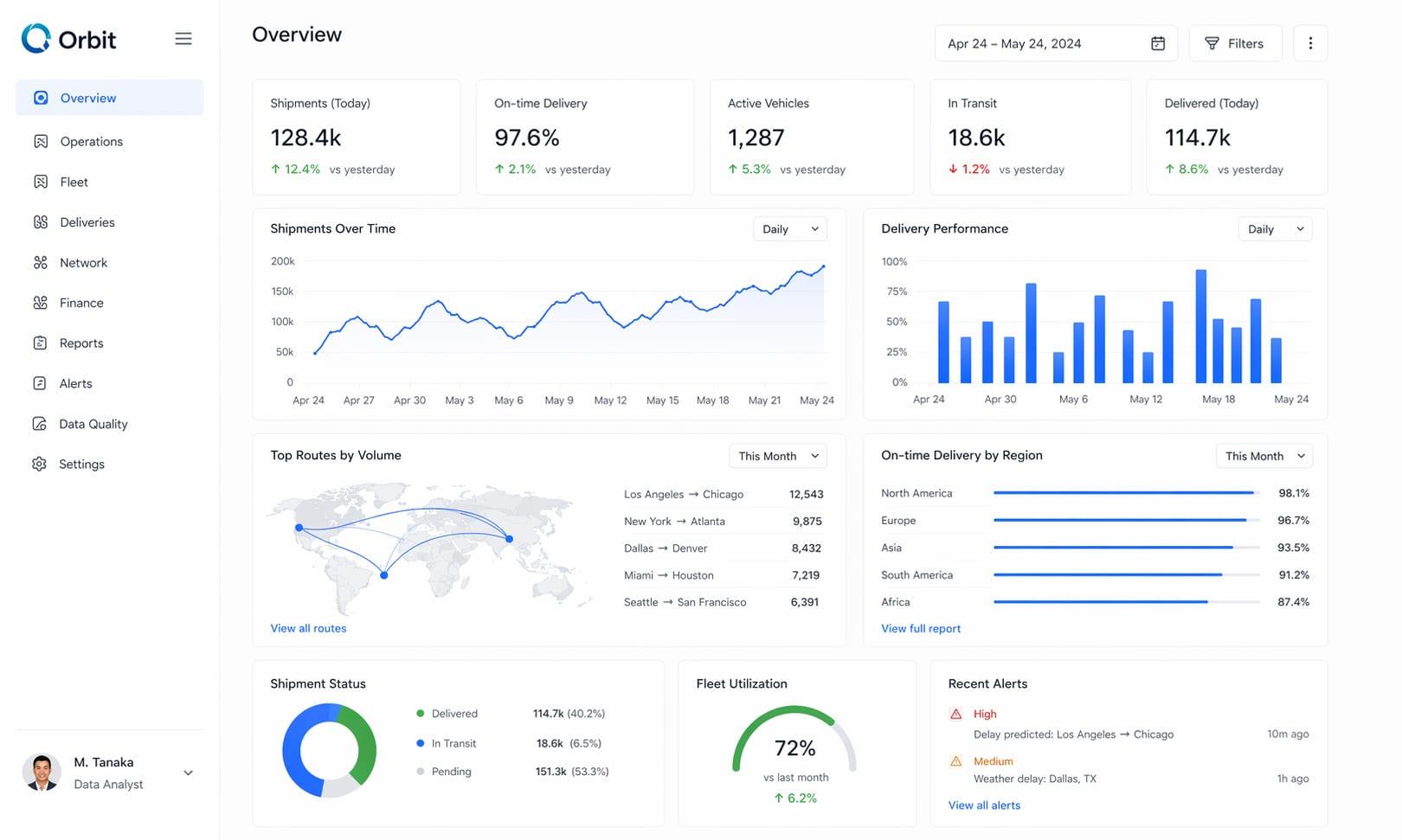This screenshot has height=840, width=1402.
Task: Click the blue In Transit legend dot
Action: coord(421,743)
